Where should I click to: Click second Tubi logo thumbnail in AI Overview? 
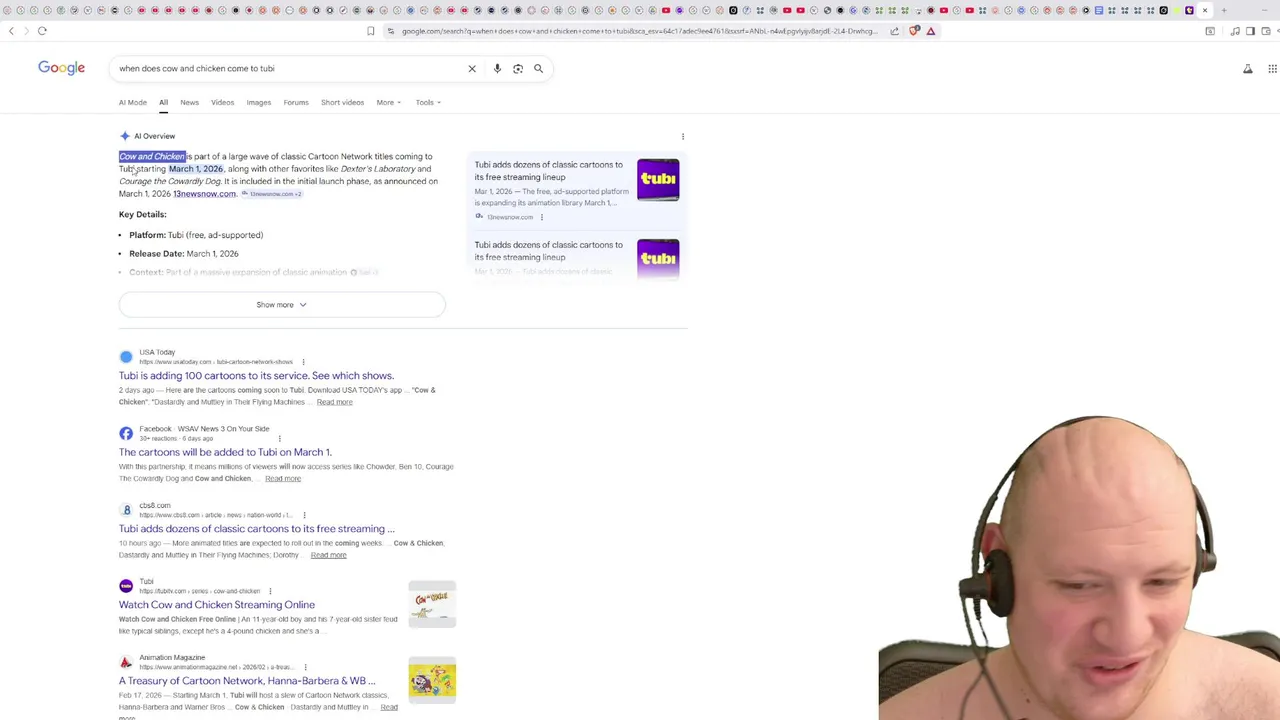click(658, 259)
